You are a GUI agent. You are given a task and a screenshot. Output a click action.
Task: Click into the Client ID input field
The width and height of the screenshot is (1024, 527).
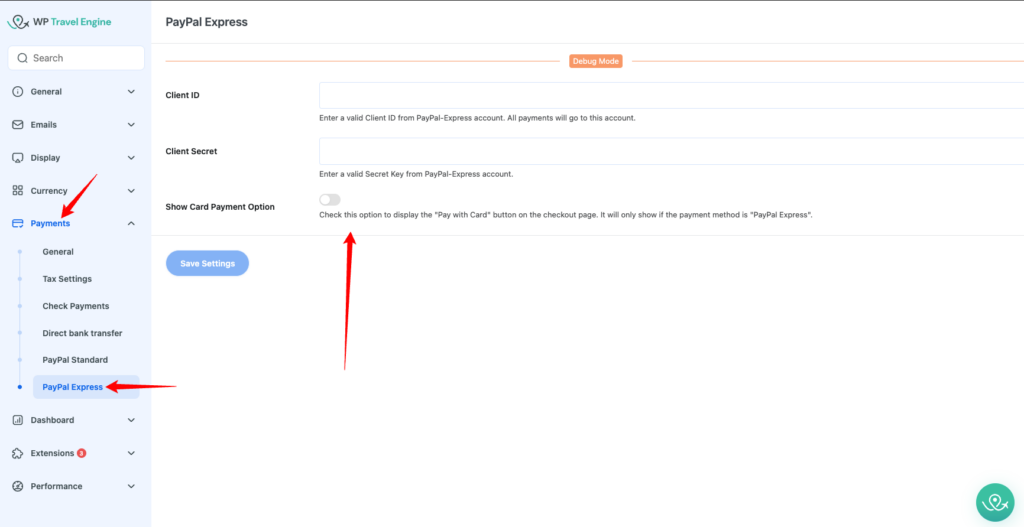click(671, 95)
